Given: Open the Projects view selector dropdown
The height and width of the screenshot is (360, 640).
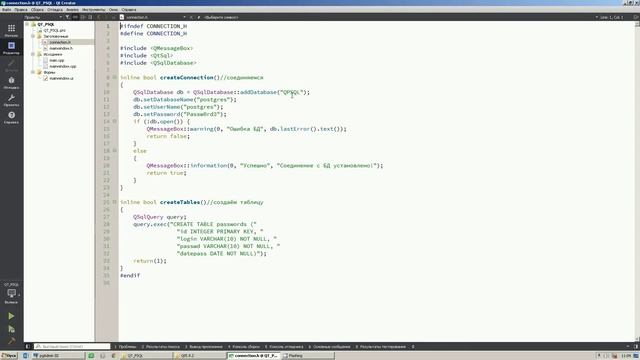Looking at the screenshot, I should point(43,17).
